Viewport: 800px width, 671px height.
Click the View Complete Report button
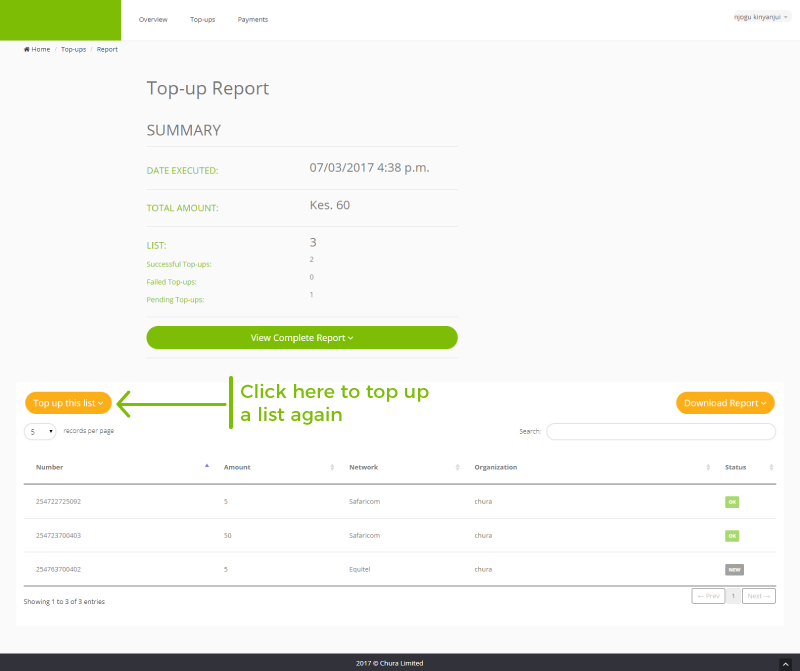click(x=301, y=338)
